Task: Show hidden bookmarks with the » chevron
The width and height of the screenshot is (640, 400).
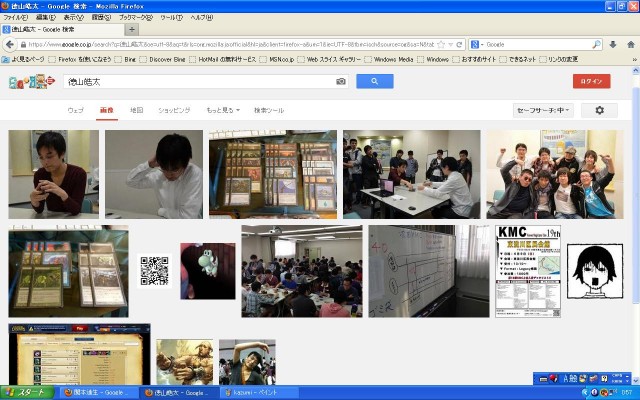Action: coord(634,60)
